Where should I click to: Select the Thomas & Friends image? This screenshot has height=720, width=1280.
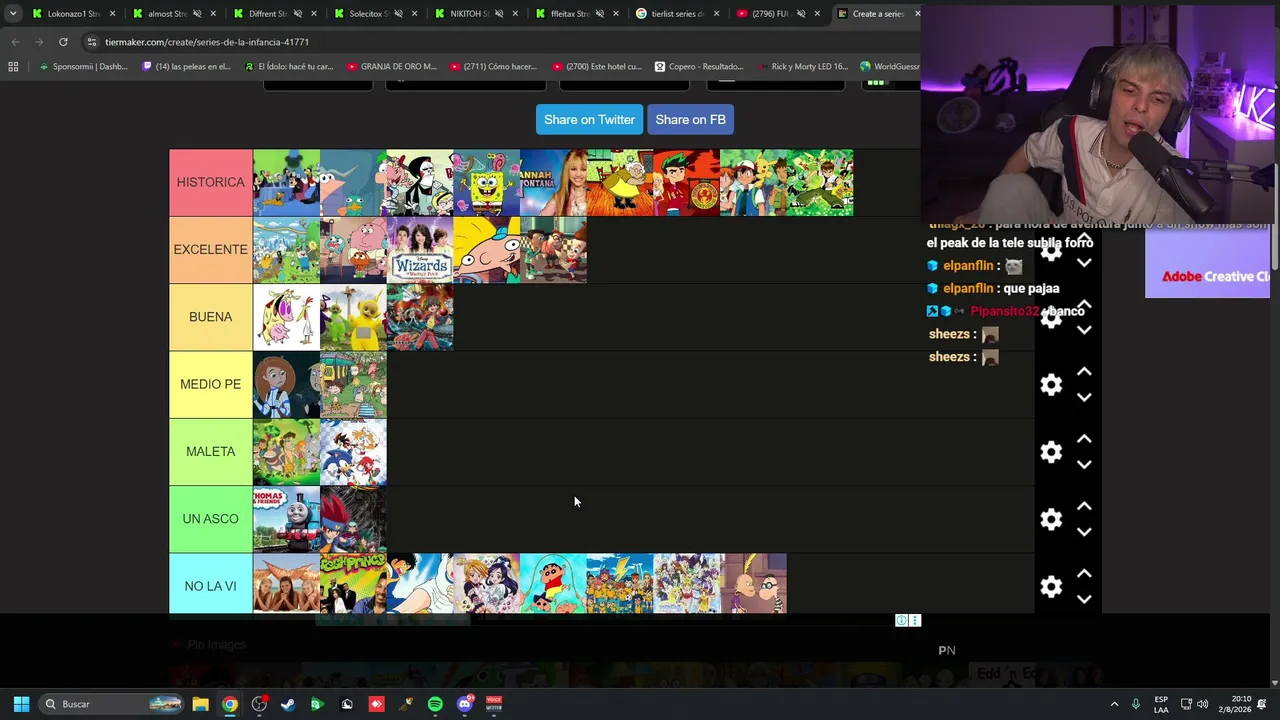(286, 519)
